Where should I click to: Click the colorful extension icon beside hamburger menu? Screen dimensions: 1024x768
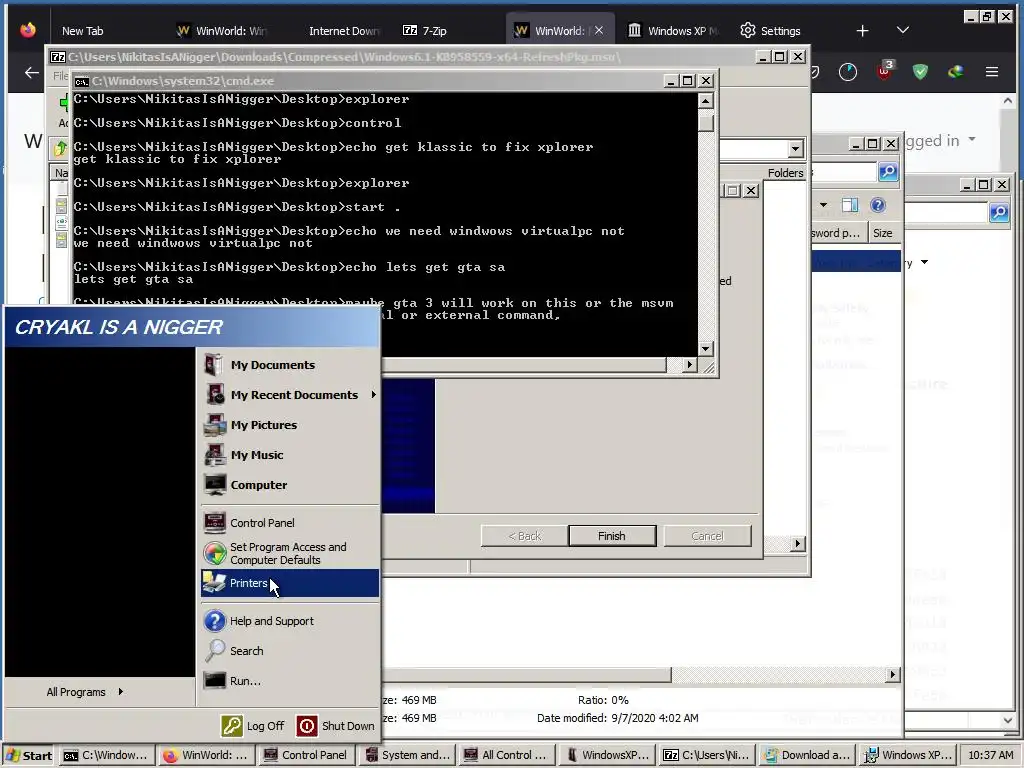pos(956,72)
